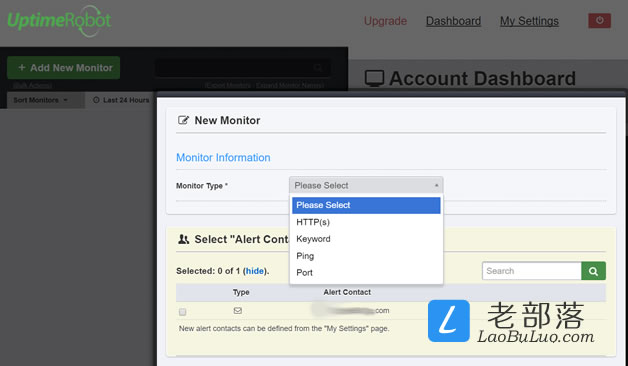Focus the alert contacts Search field
628x366 pixels.
pyautogui.click(x=532, y=271)
